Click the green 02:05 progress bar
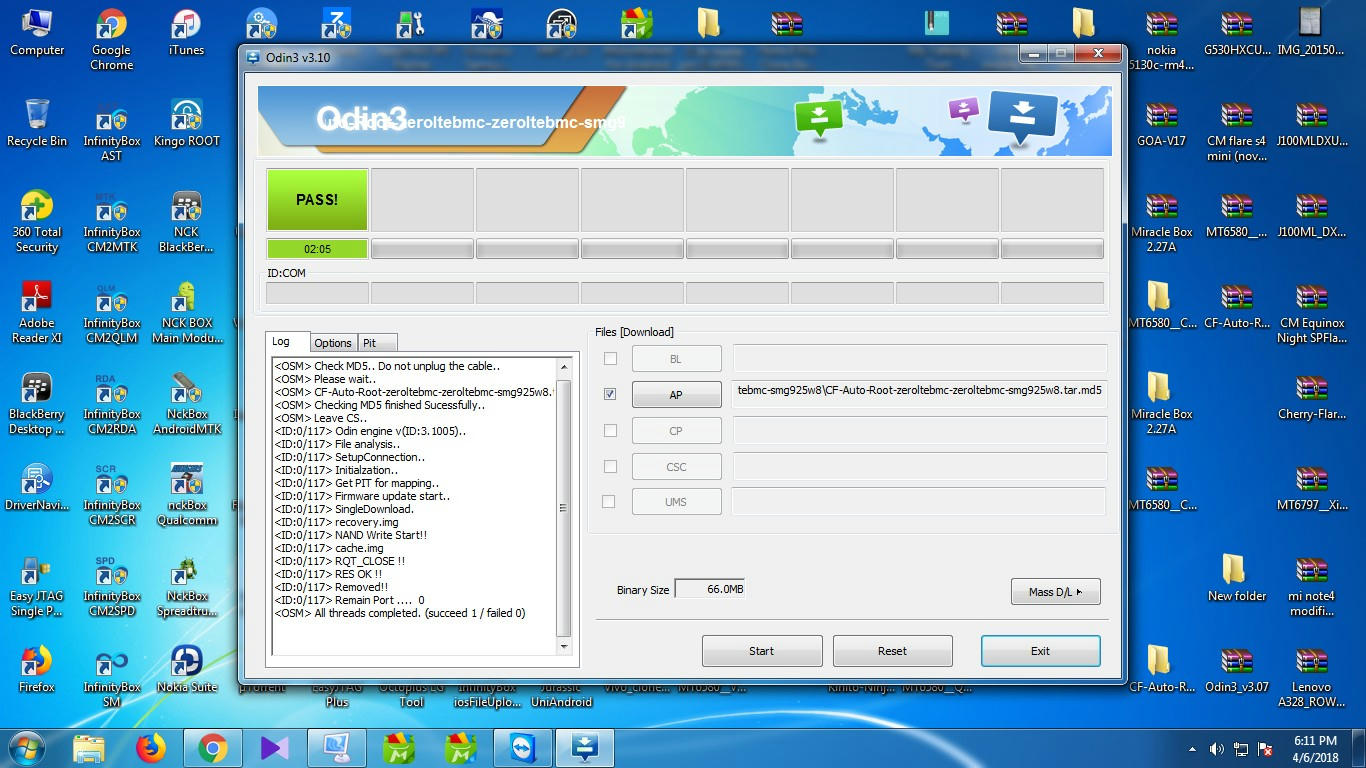 (x=317, y=249)
